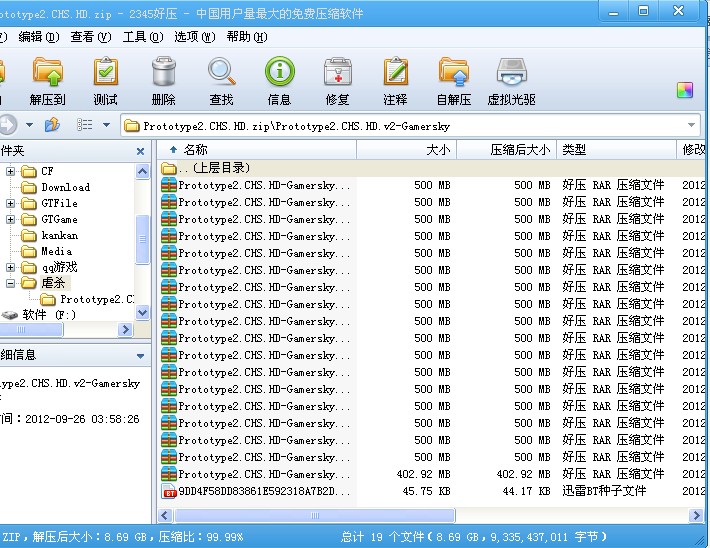
Task: Click the 自解压 self-extract icon
Action: pyautogui.click(x=454, y=72)
